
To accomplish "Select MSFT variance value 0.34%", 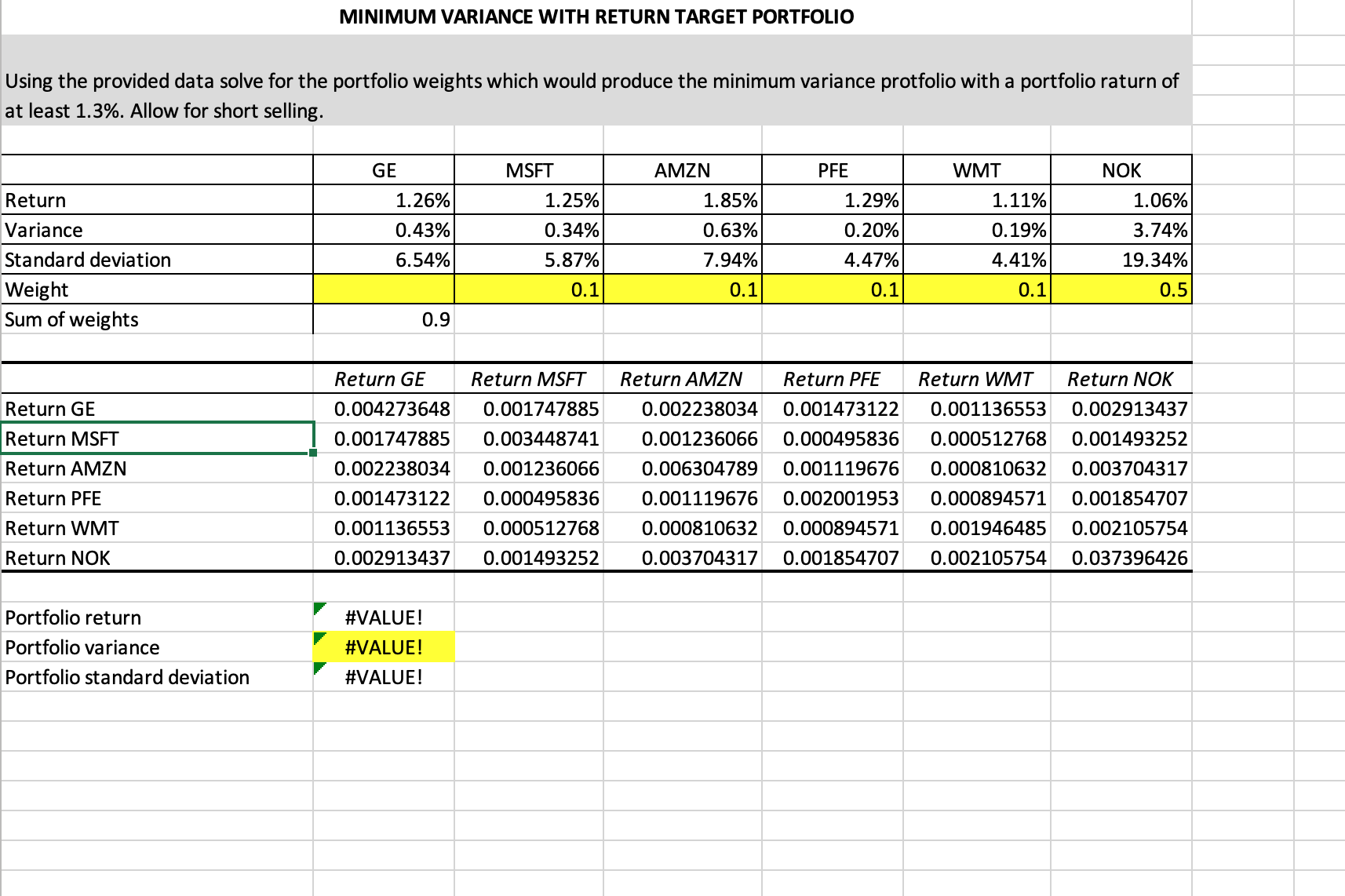I will [529, 230].
